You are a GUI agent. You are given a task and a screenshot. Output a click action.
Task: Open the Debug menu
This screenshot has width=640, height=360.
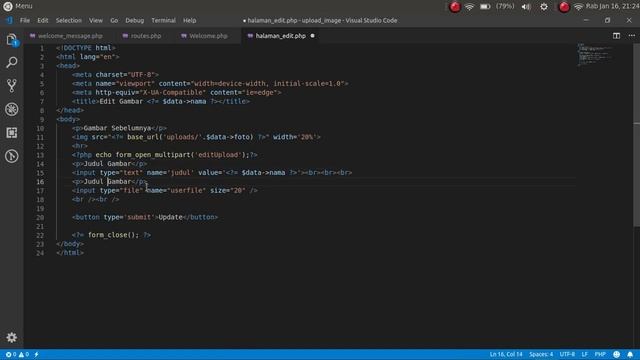point(135,20)
